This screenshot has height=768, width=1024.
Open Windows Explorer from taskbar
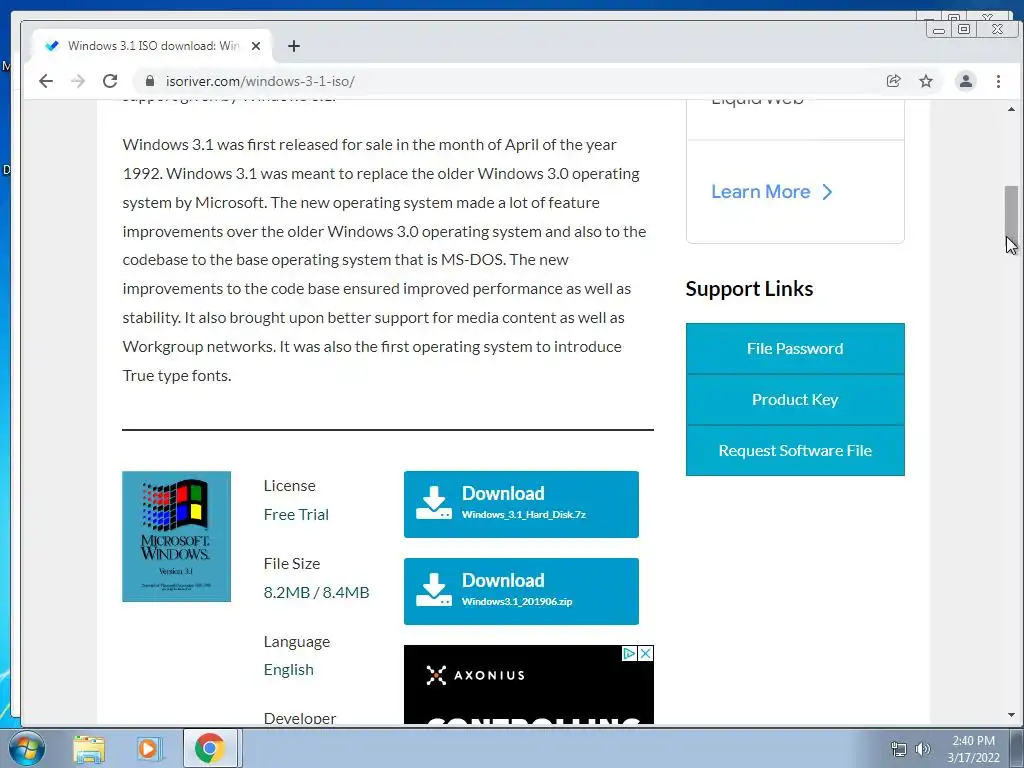(x=89, y=748)
